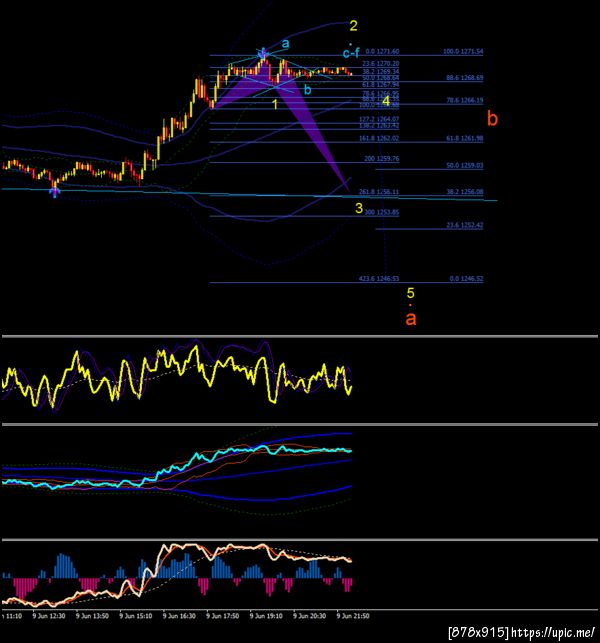Select the orange wave label a
This screenshot has width=600, height=643.
[411, 318]
